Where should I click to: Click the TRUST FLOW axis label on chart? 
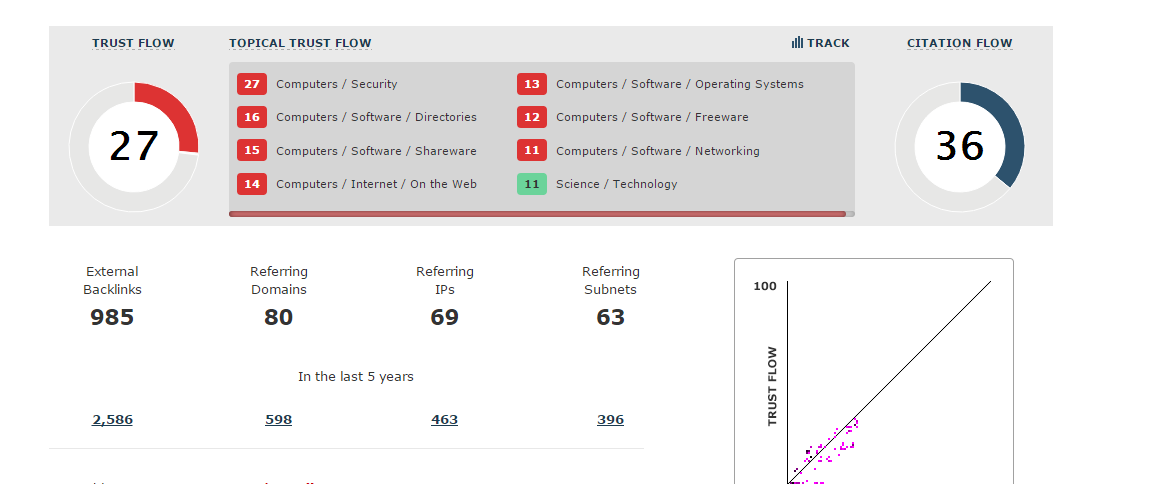pyautogui.click(x=773, y=386)
